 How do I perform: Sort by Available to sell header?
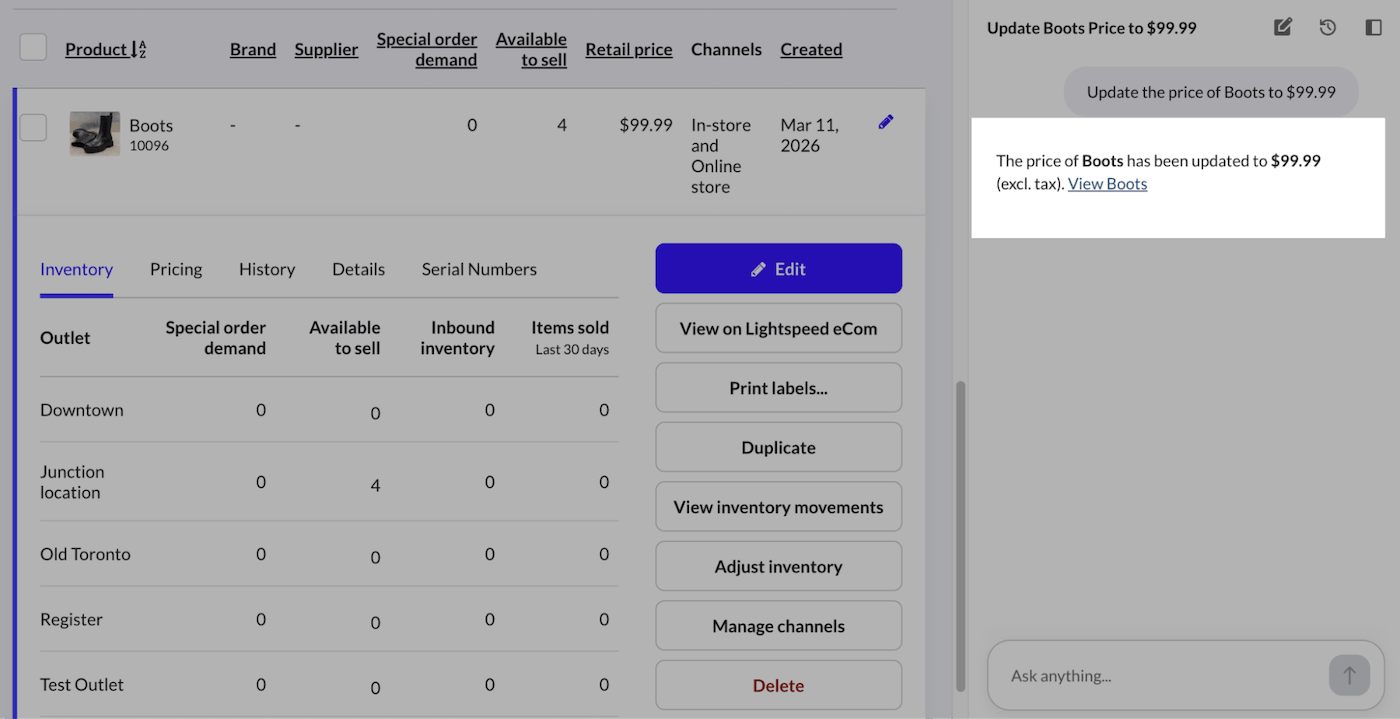click(x=531, y=49)
